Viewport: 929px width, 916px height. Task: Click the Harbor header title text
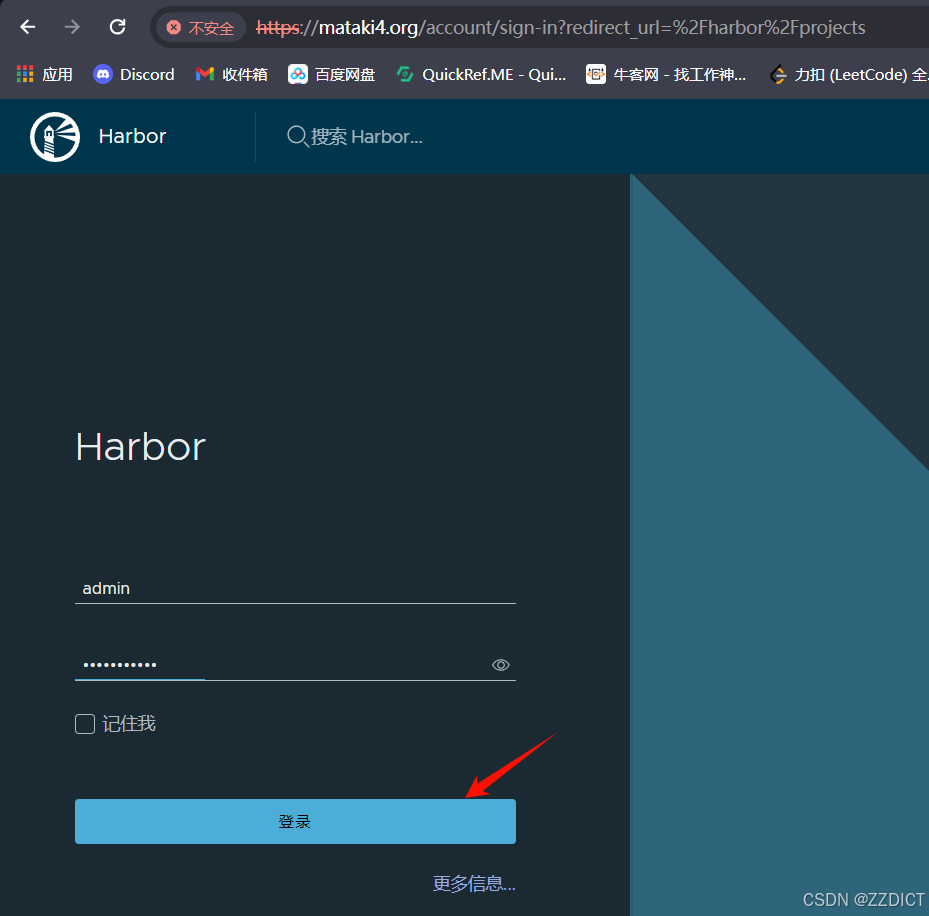(132, 136)
